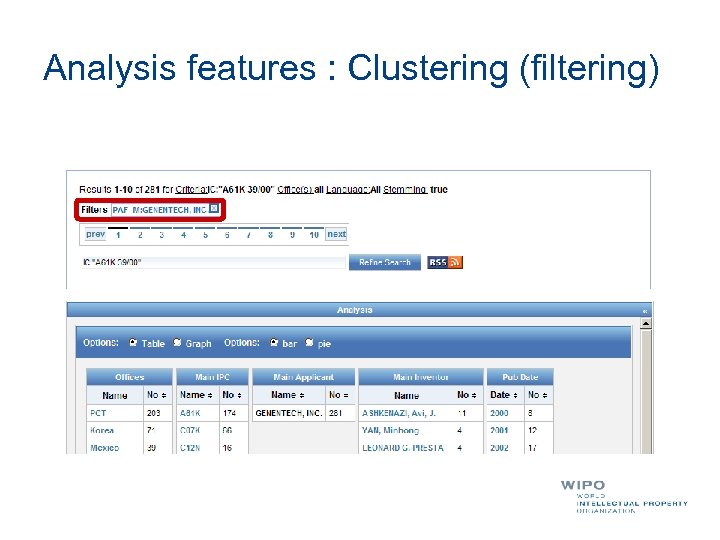Click the Main Inventor table header
The height and width of the screenshot is (540, 720).
click(421, 377)
